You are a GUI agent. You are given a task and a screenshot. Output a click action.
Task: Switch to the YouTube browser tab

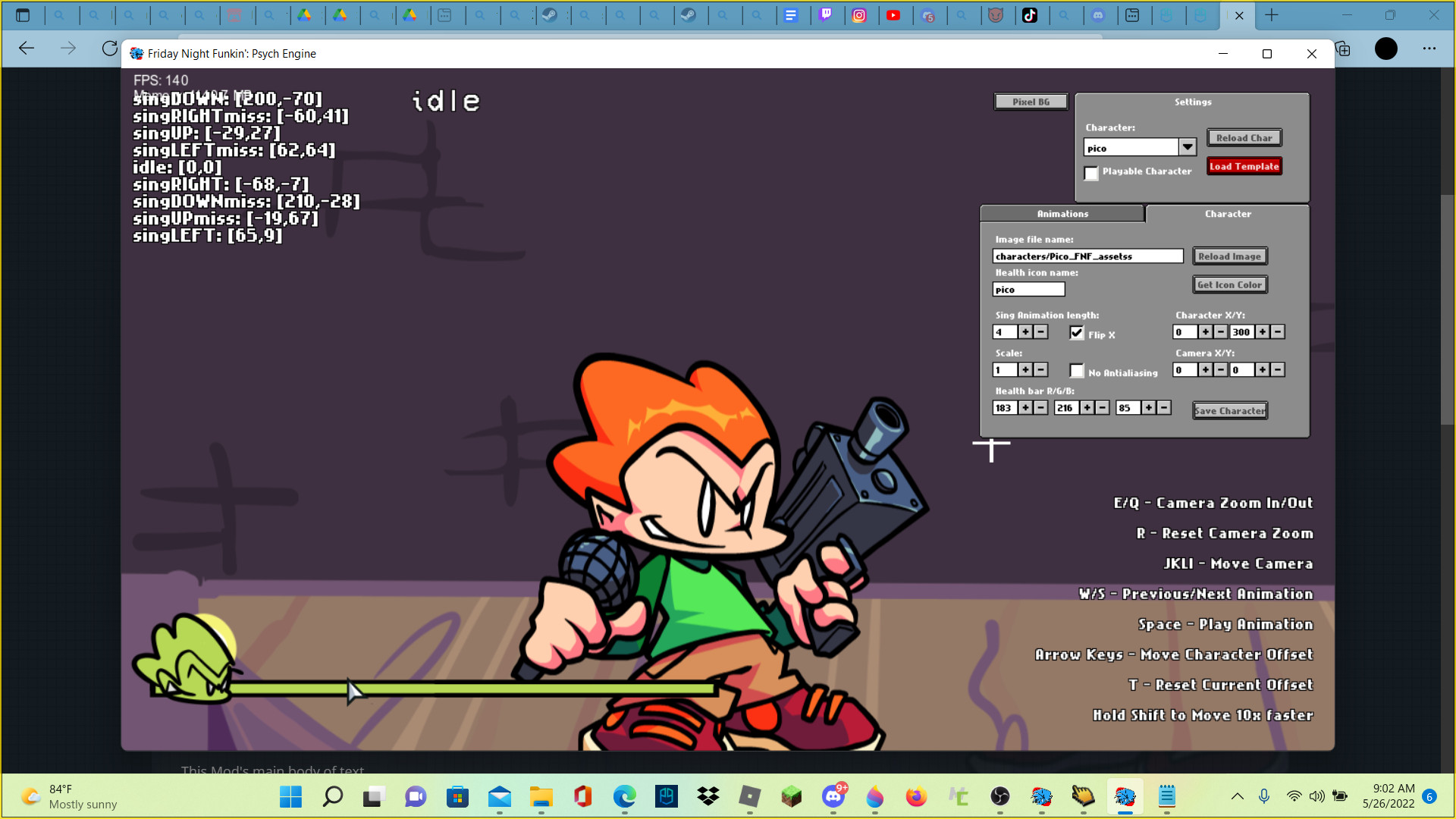point(895,15)
